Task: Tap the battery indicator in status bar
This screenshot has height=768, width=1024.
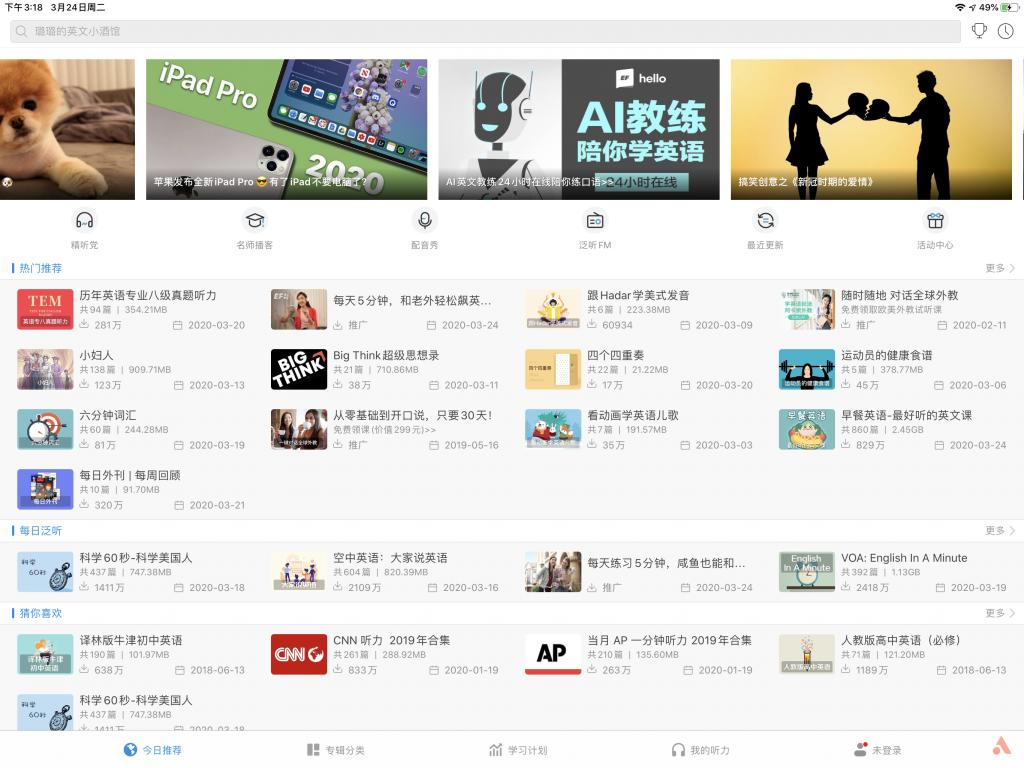Action: 1010,7
